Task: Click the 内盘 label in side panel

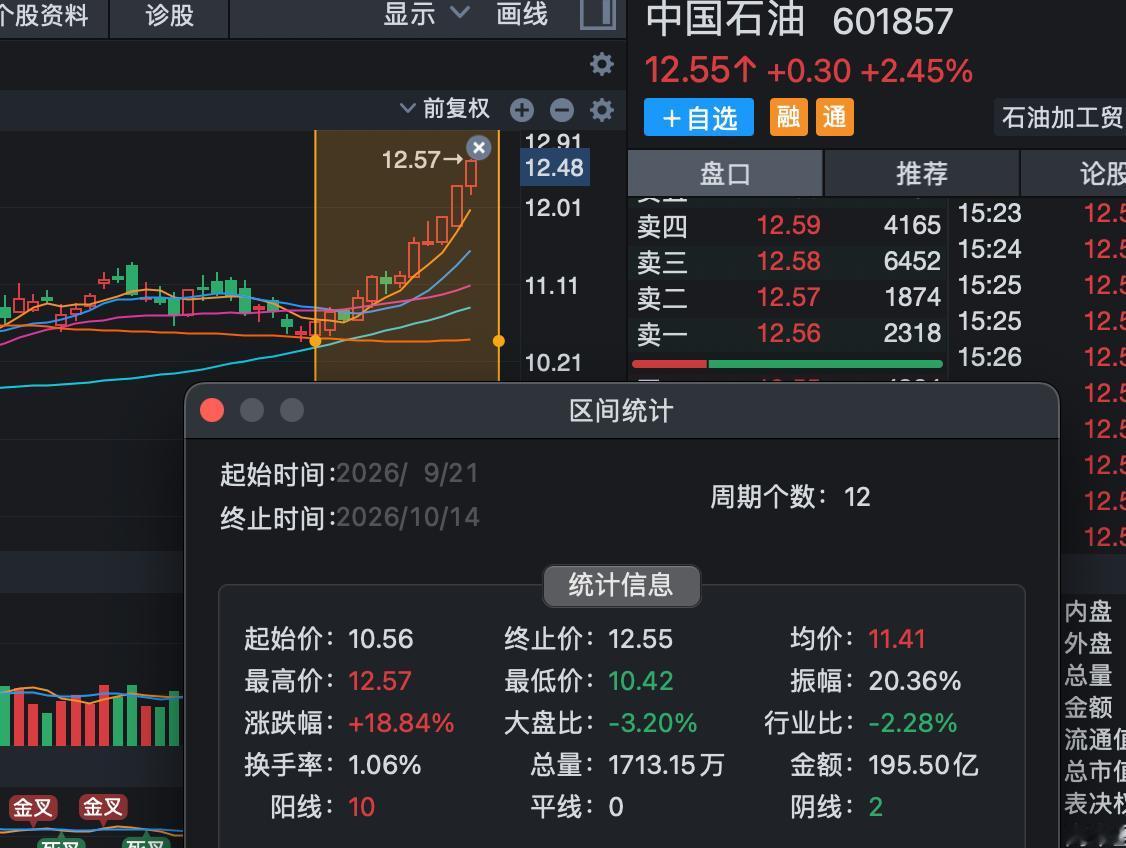Action: pos(1088,612)
